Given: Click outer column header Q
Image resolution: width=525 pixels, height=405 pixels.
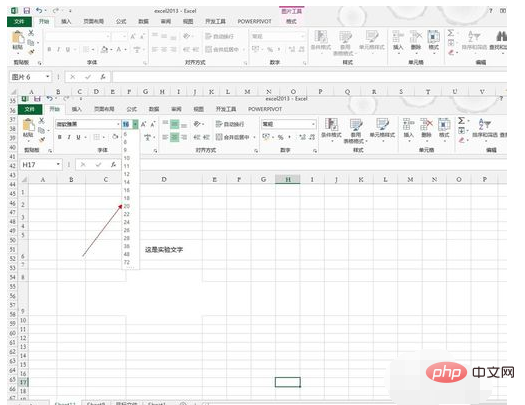Looking at the screenshot, I should click(347, 92).
